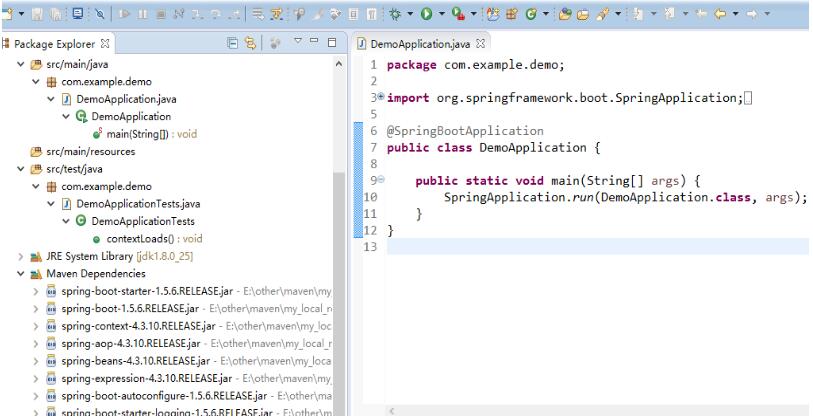The width and height of the screenshot is (813, 419).
Task: Click the Drop to Frame icon
Action: coord(258,14)
